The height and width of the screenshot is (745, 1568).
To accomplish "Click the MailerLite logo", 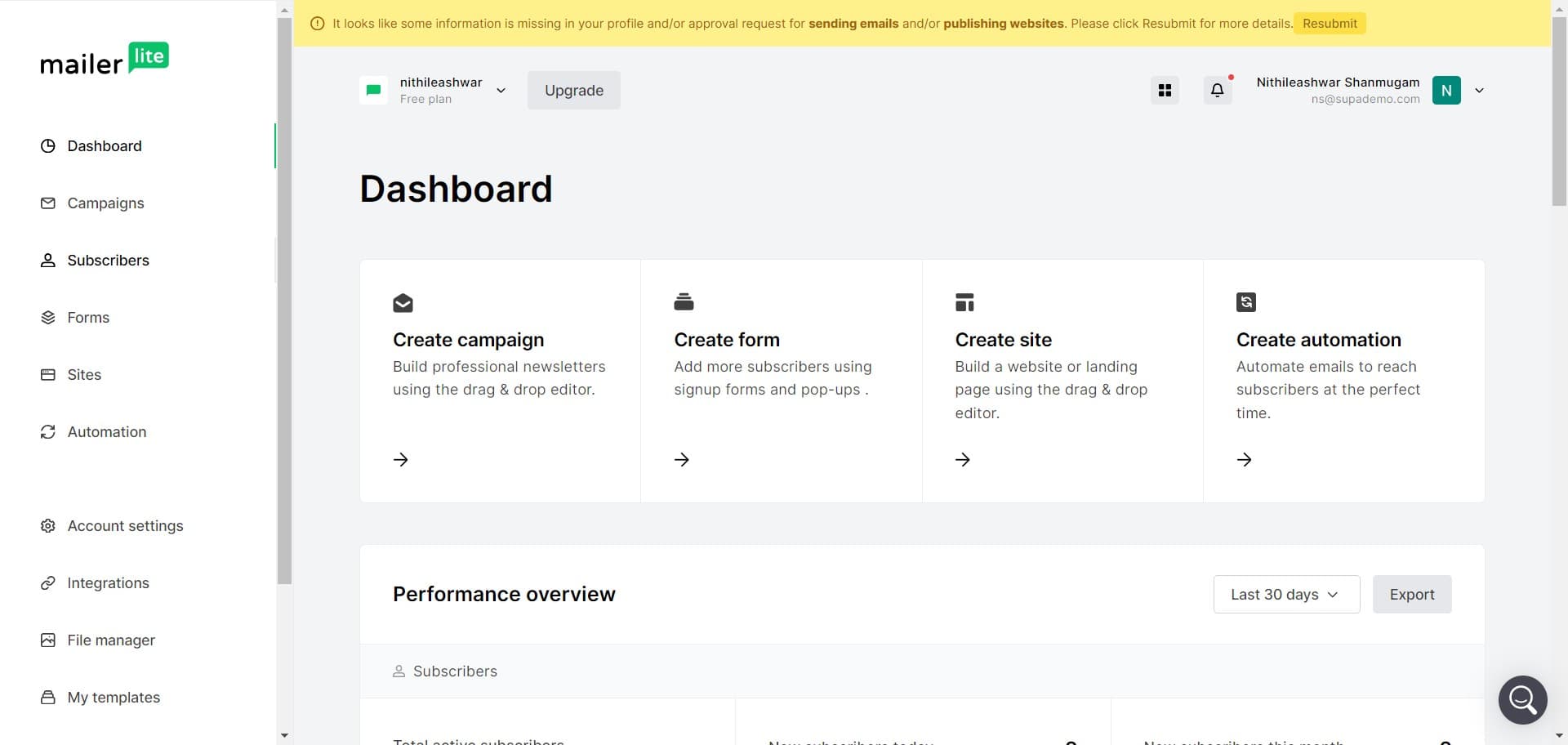I will (x=105, y=58).
